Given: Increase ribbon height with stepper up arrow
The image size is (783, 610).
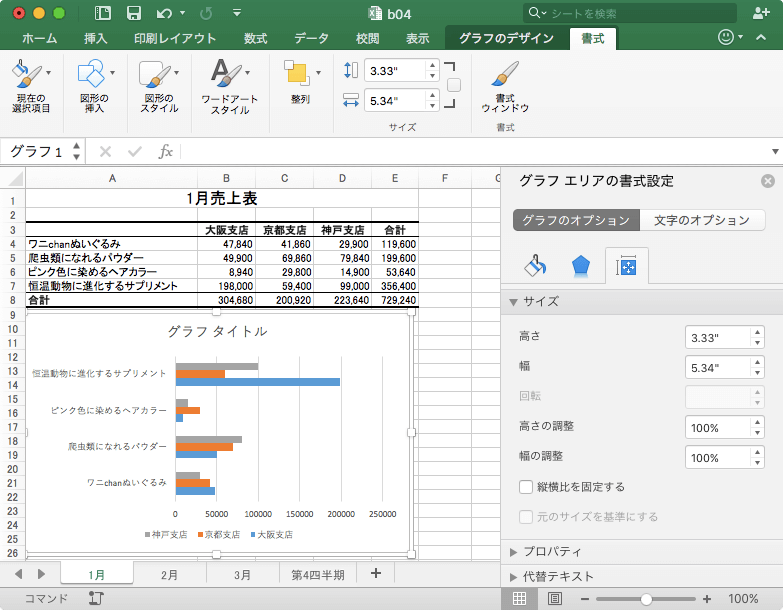Looking at the screenshot, I should click(432, 65).
